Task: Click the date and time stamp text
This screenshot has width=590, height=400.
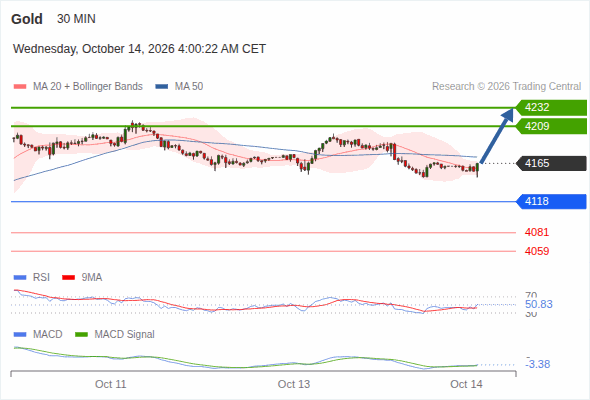Action: 139,49
